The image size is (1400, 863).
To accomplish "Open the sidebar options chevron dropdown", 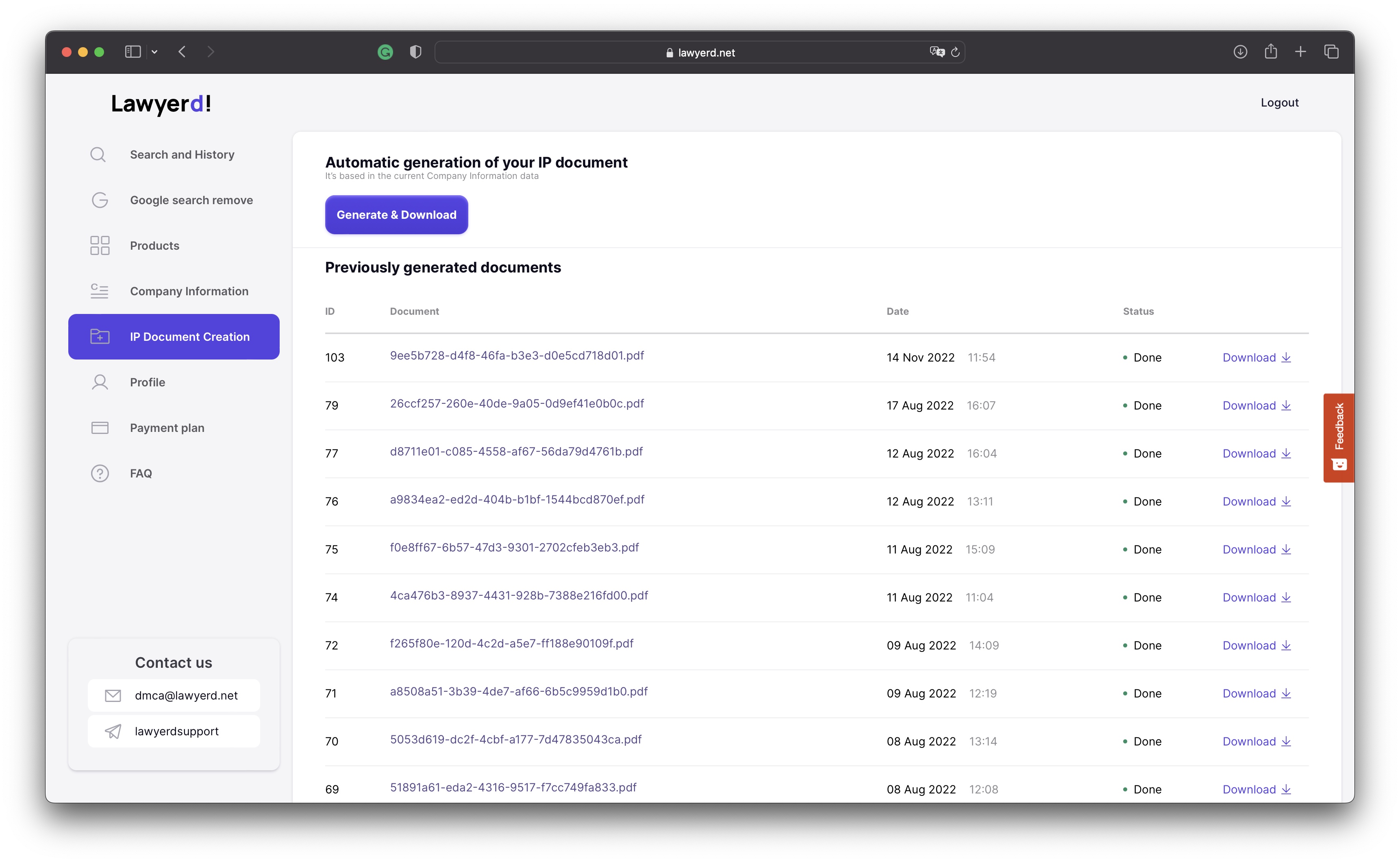I will pyautogui.click(x=154, y=52).
